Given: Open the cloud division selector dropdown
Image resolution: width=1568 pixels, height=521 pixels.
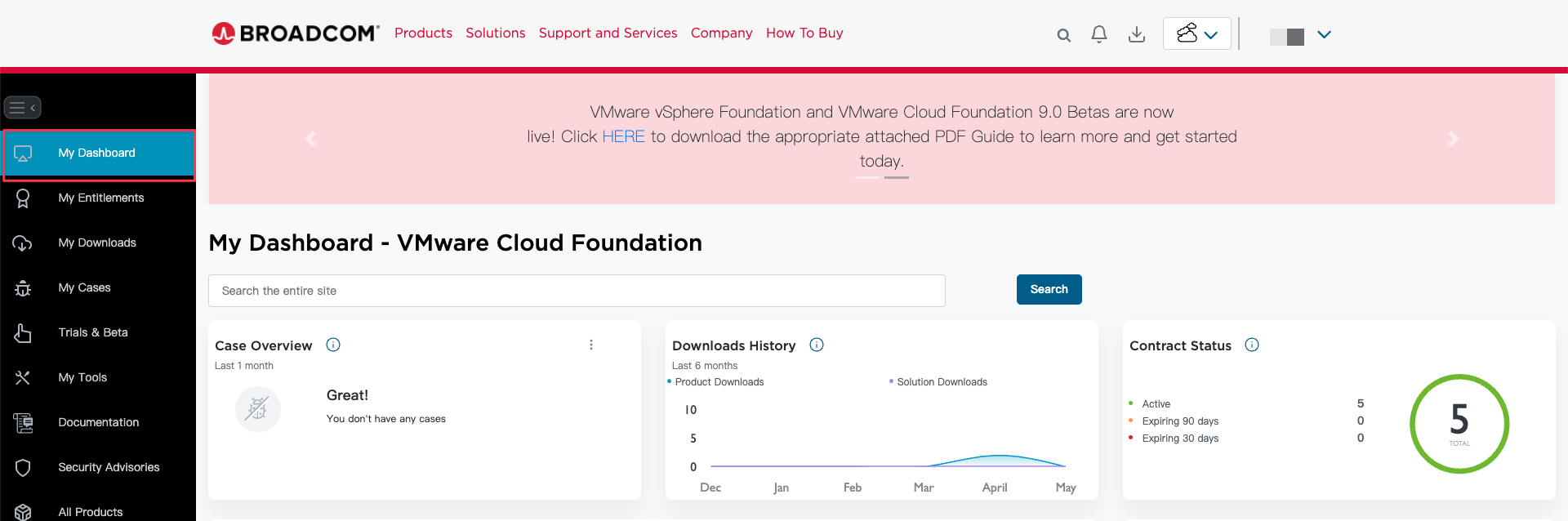Looking at the screenshot, I should pyautogui.click(x=1196, y=33).
